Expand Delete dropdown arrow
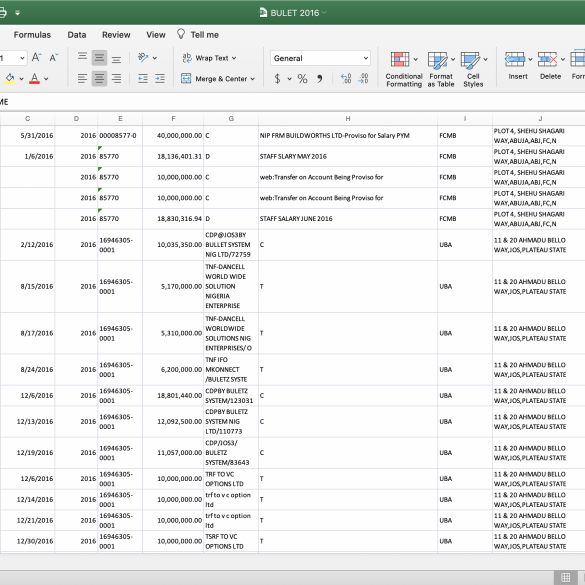The height and width of the screenshot is (585, 585). [x=563, y=59]
